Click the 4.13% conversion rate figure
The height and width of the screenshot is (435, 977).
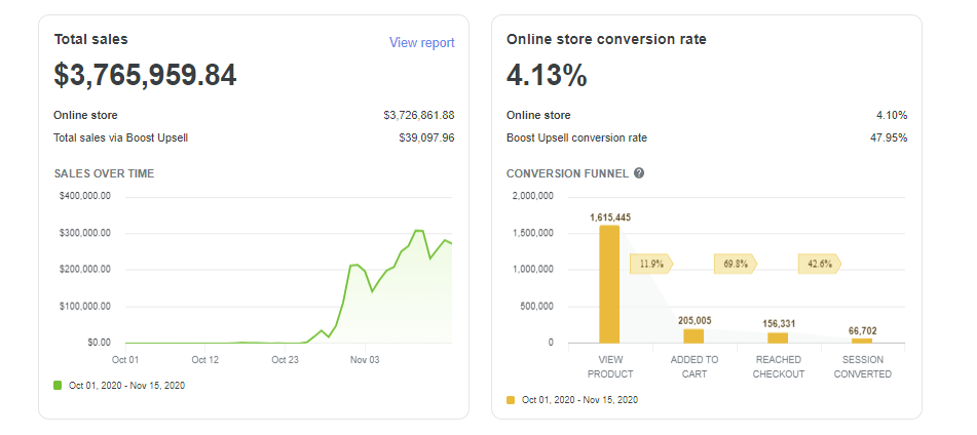tap(546, 75)
